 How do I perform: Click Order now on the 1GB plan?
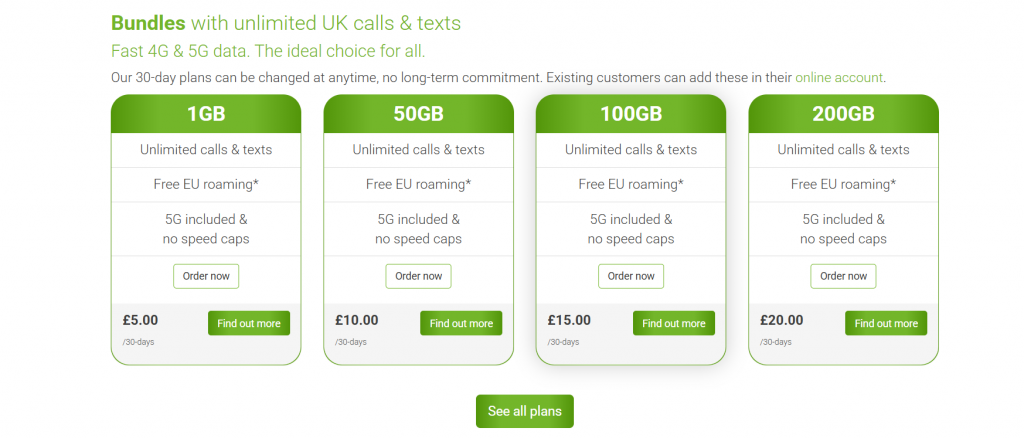(x=206, y=276)
